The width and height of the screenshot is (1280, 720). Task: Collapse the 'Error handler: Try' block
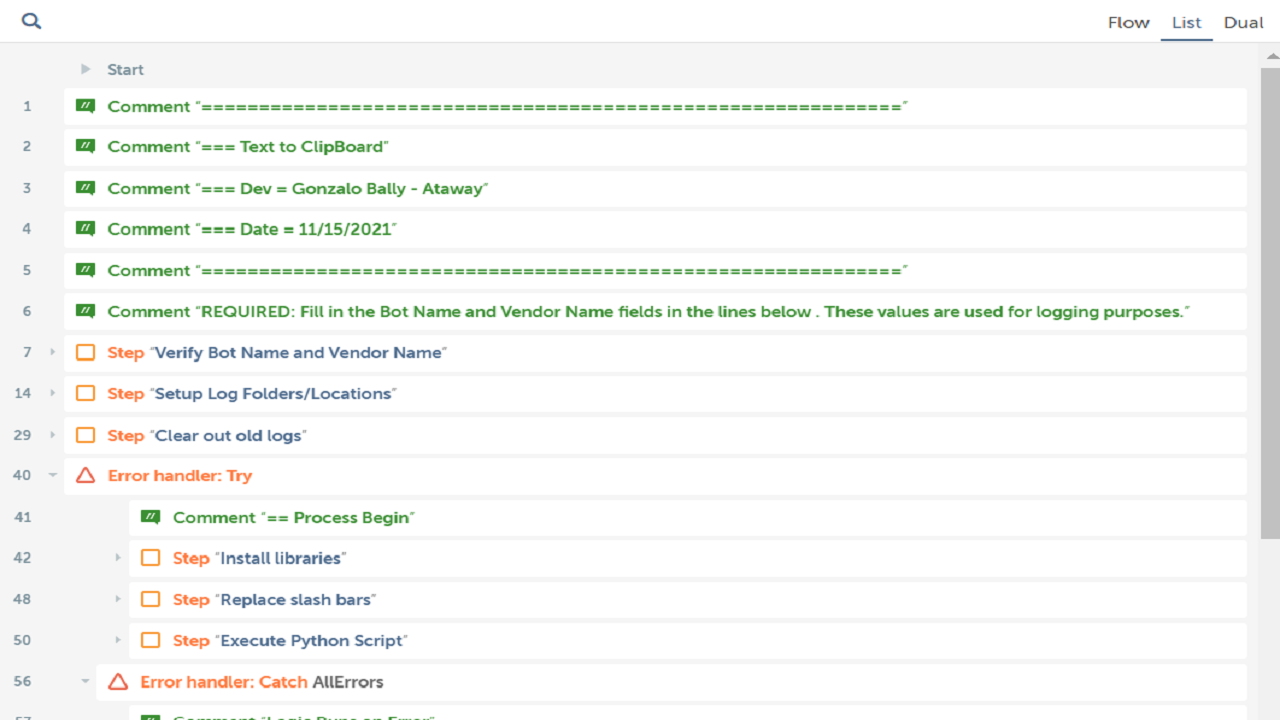point(53,476)
